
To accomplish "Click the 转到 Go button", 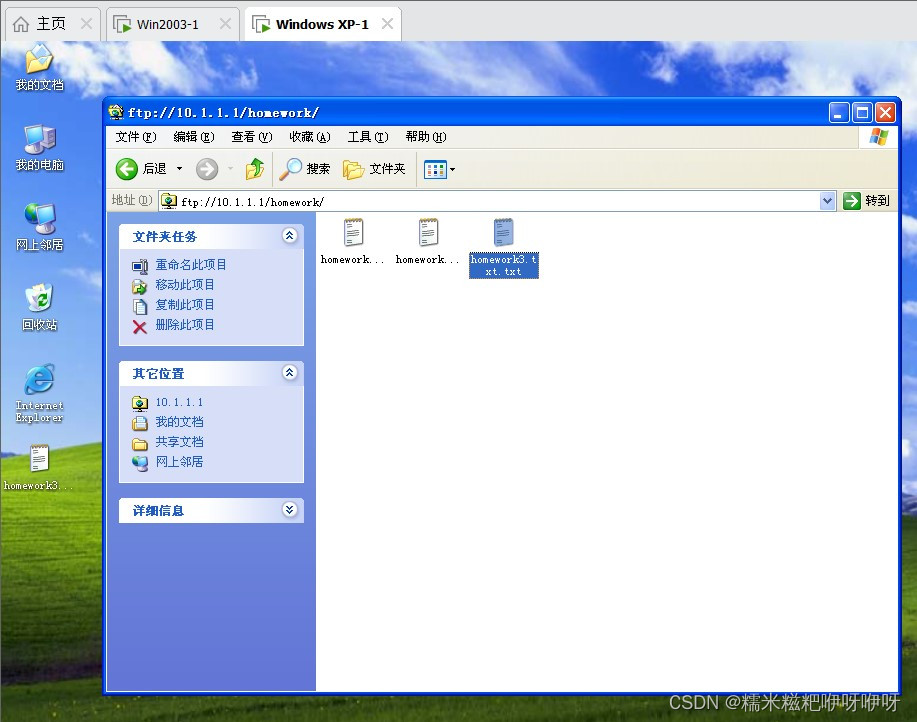I will (x=867, y=201).
